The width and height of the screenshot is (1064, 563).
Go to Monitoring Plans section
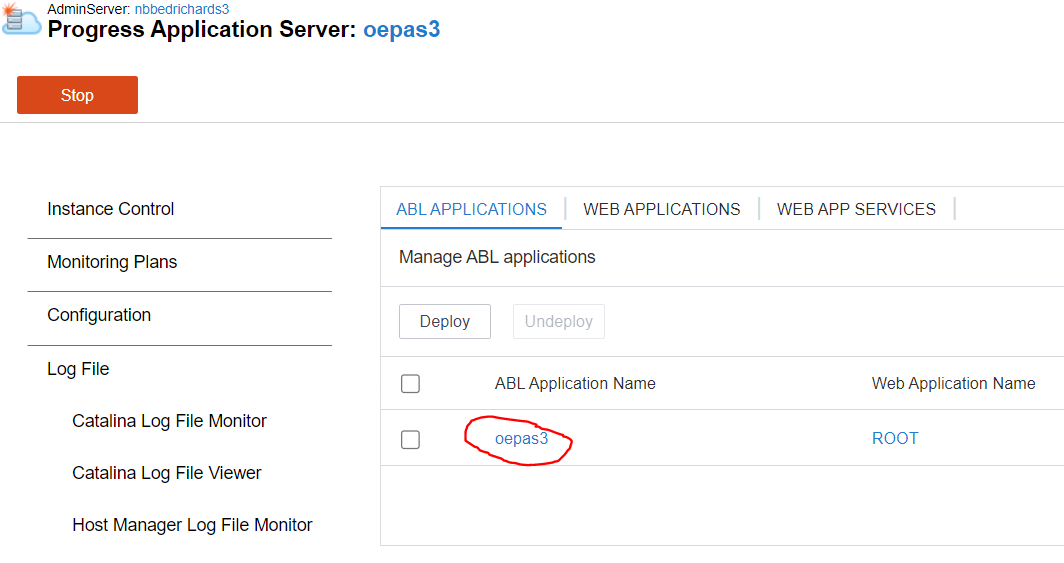[112, 262]
